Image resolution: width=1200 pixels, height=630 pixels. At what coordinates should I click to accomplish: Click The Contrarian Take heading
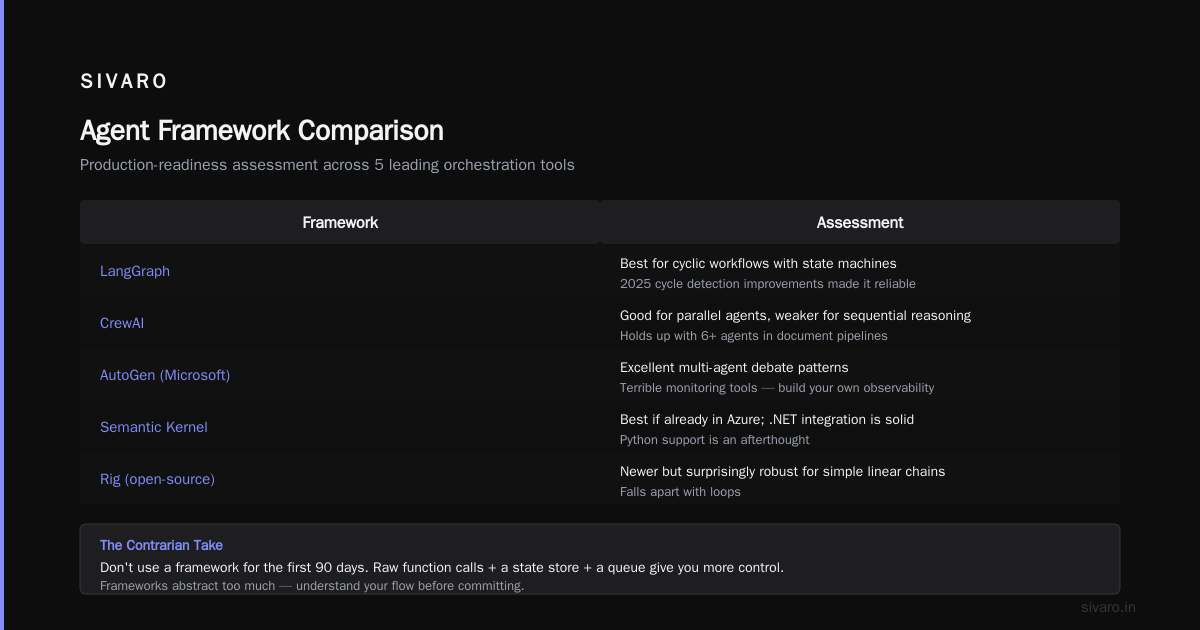161,545
